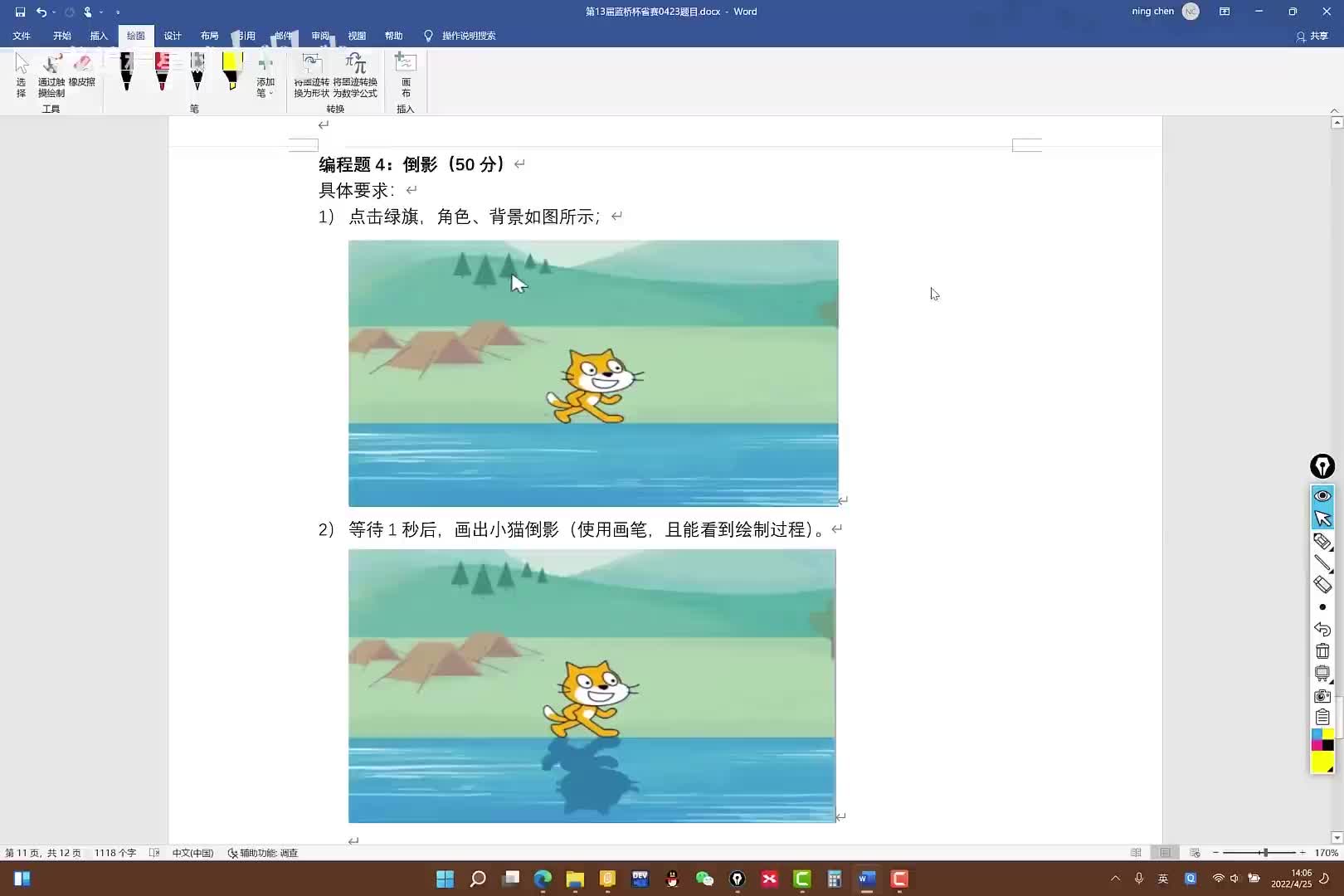Save the document from quick access toolbar
The width and height of the screenshot is (1344, 896).
click(x=20, y=12)
